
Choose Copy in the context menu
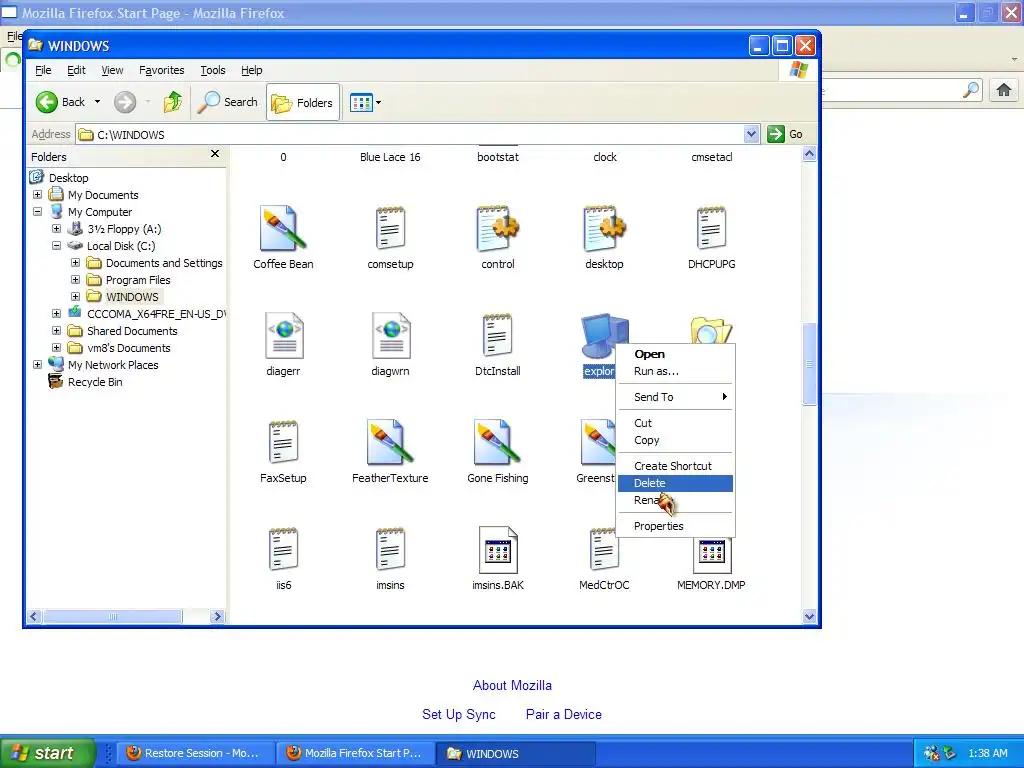pyautogui.click(x=676, y=440)
